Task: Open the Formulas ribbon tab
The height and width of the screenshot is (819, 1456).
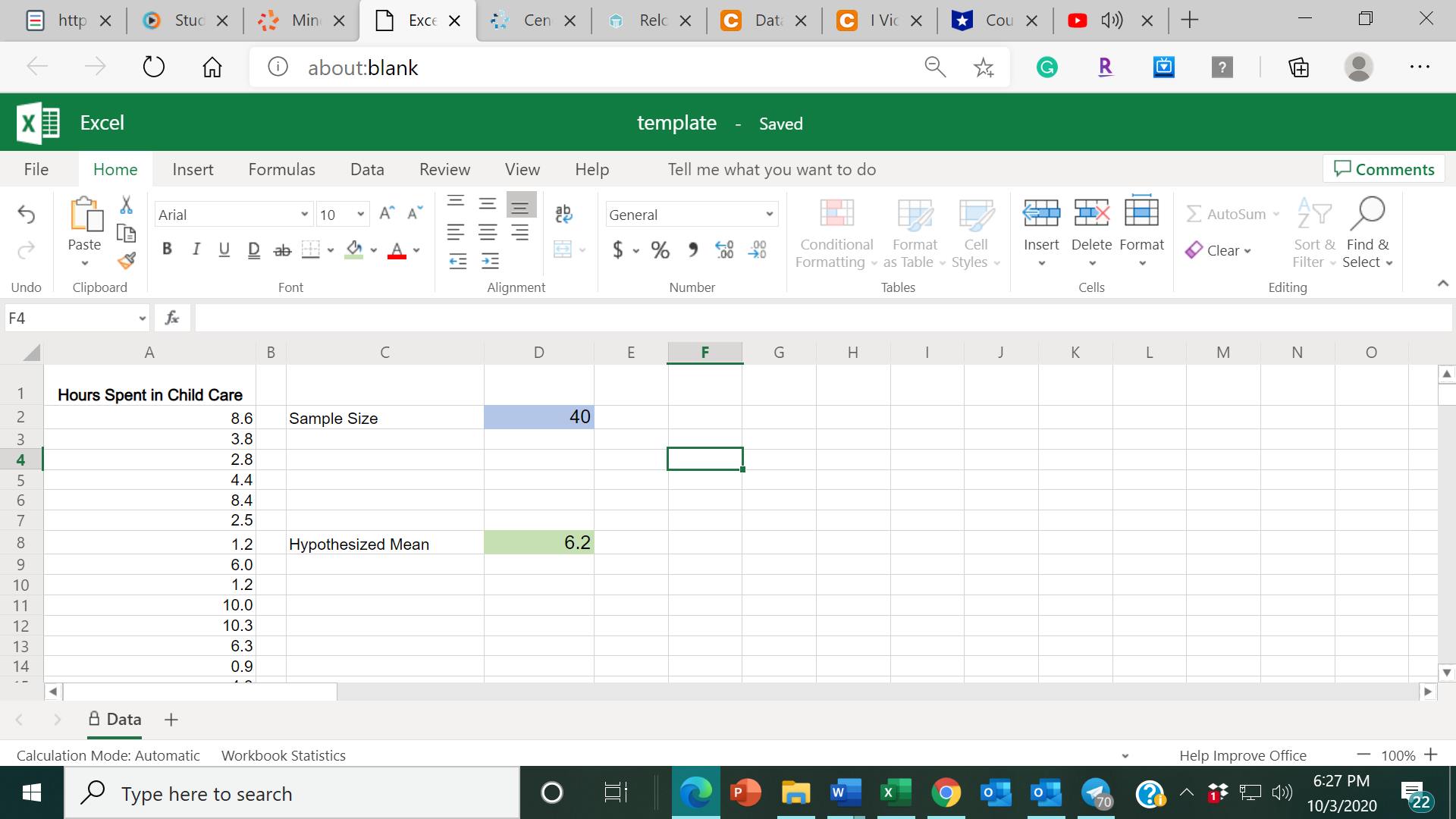Action: click(281, 169)
